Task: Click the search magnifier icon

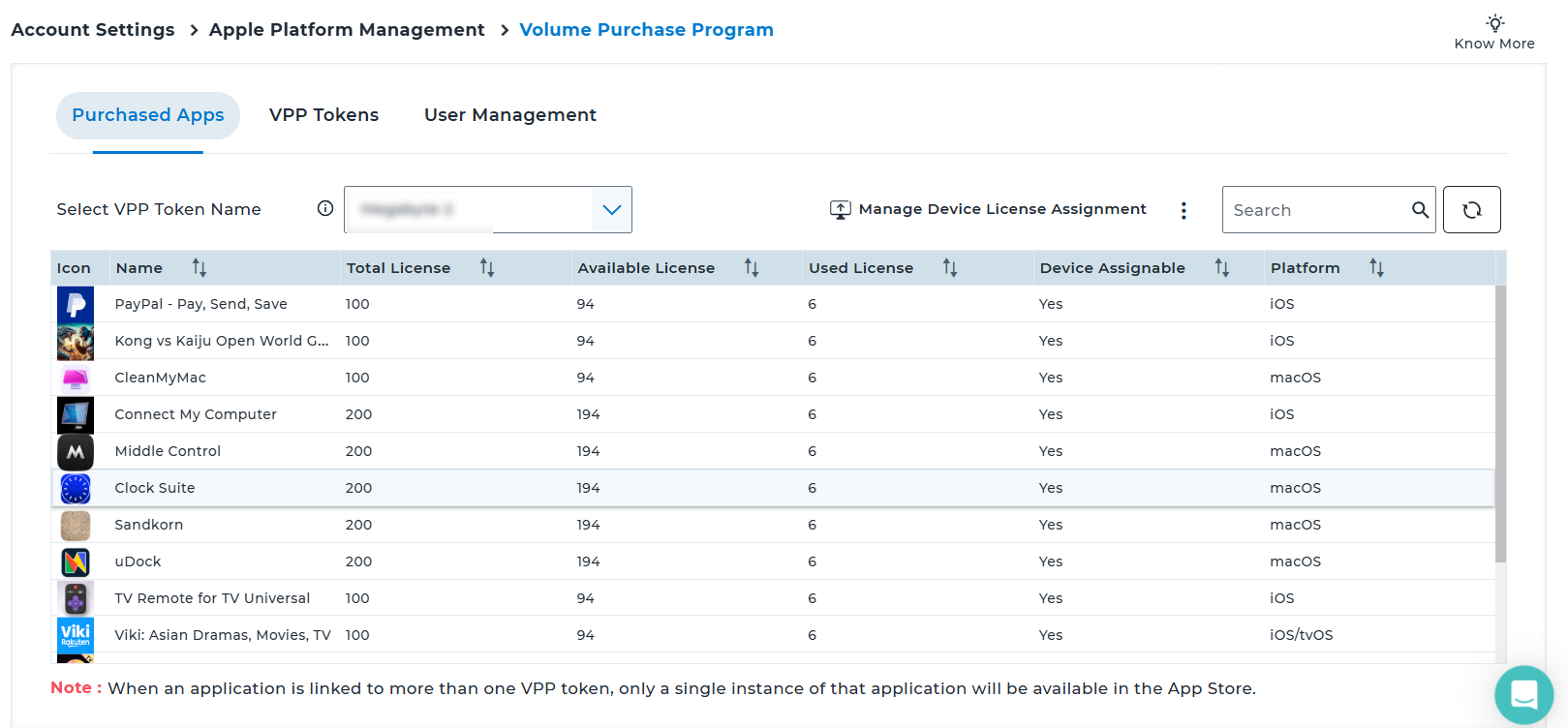Action: click(x=1420, y=210)
